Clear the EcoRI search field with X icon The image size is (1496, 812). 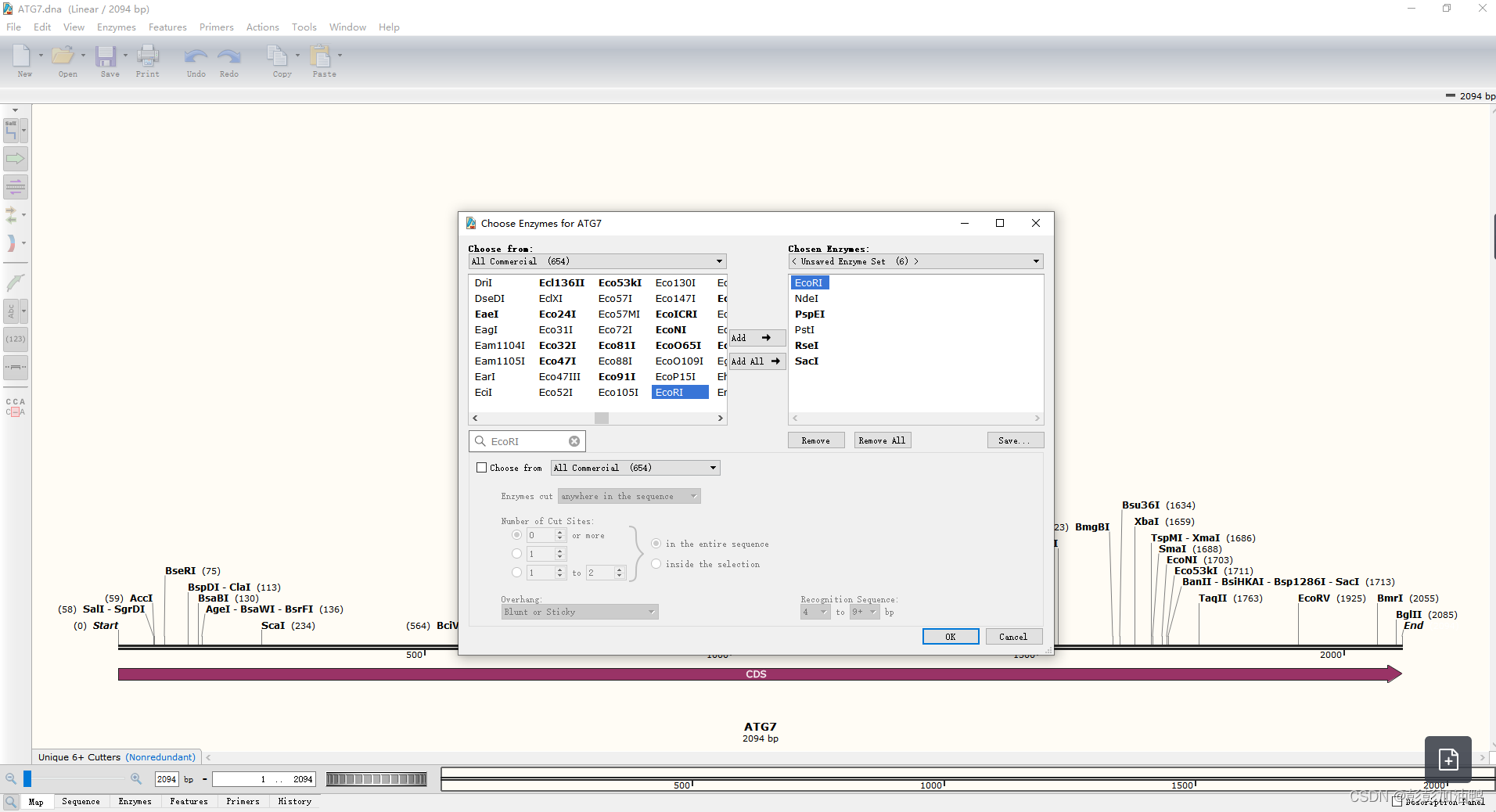574,441
